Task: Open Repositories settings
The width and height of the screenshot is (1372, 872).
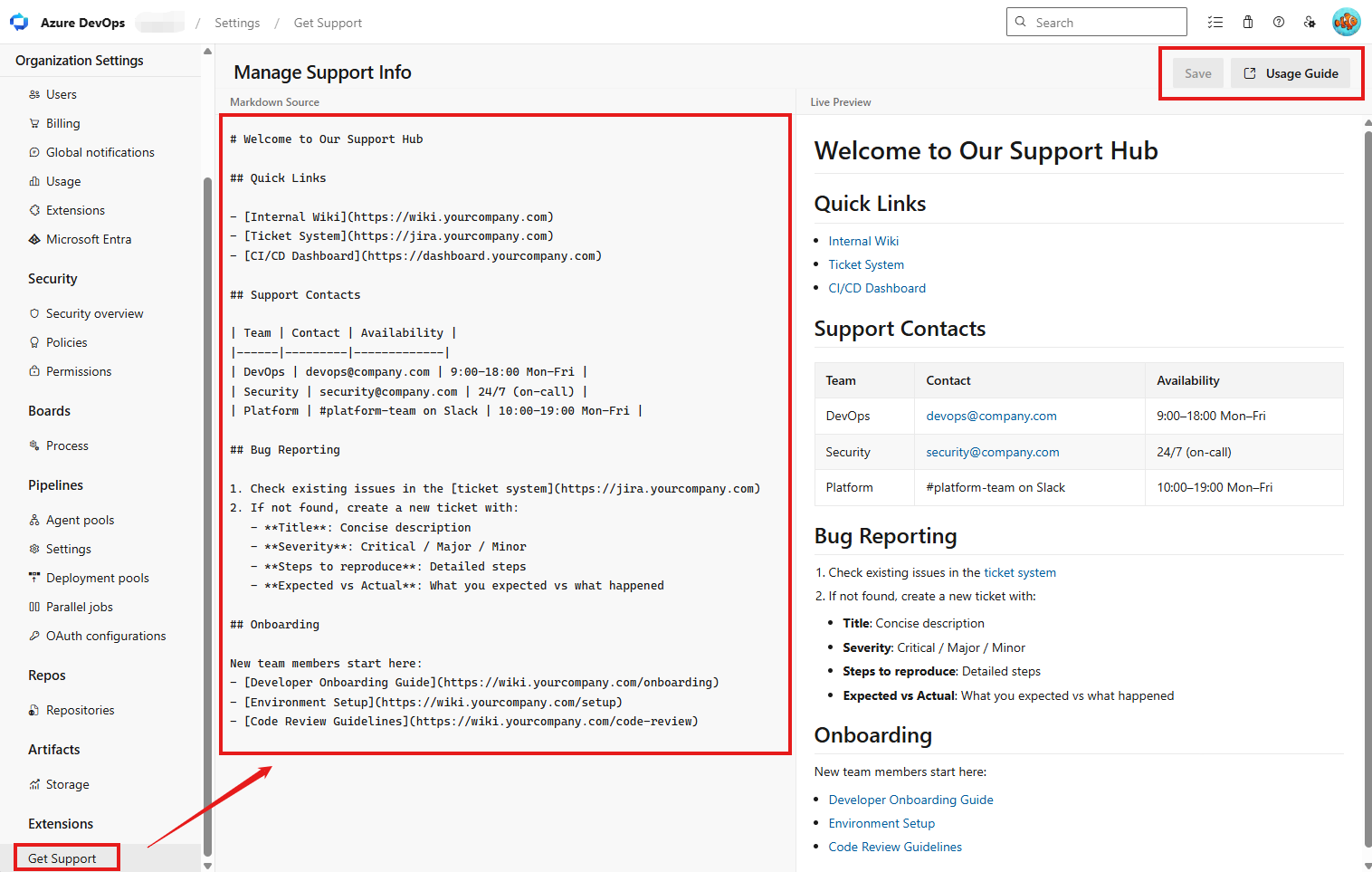Action: (81, 710)
